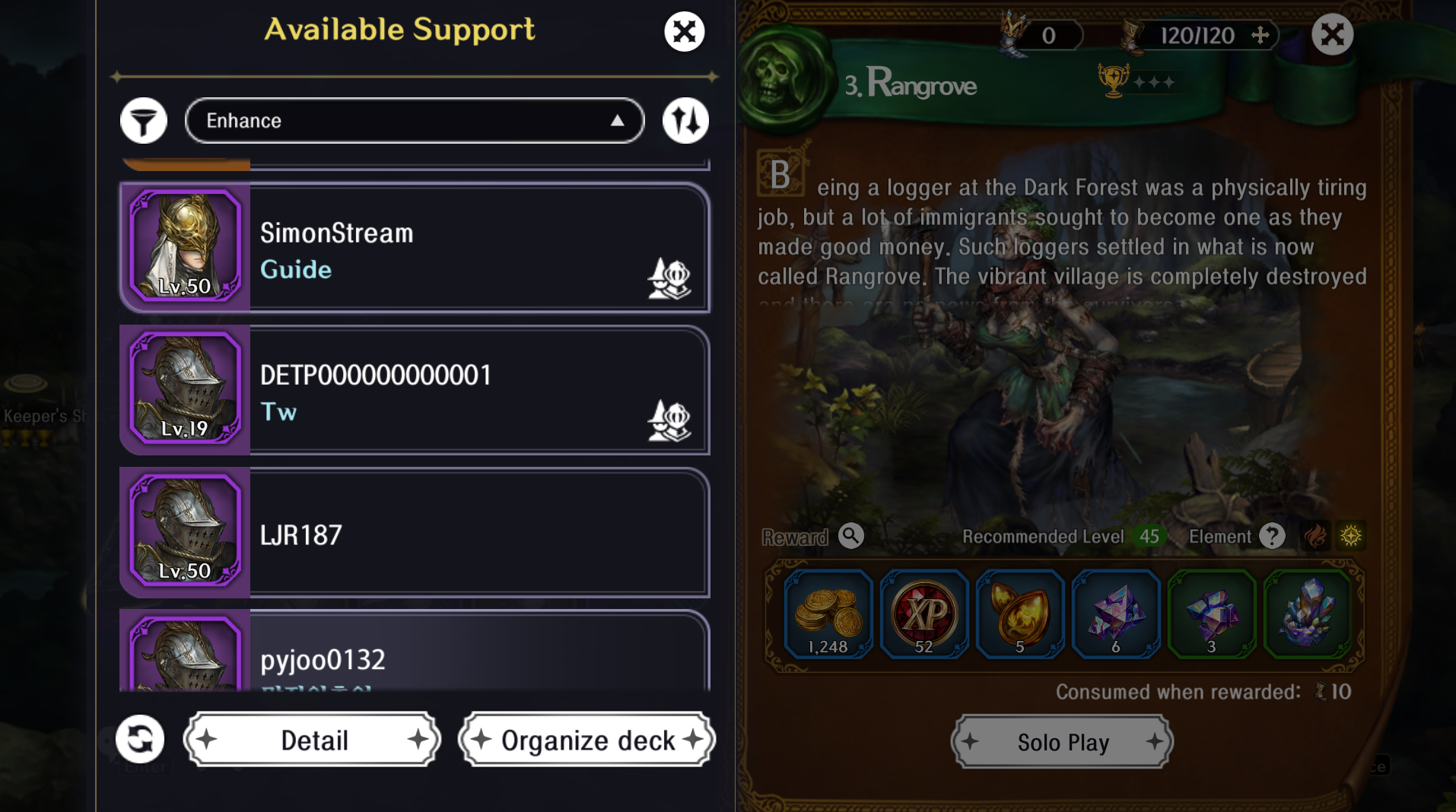Open the support filter funnel icon

(144, 120)
